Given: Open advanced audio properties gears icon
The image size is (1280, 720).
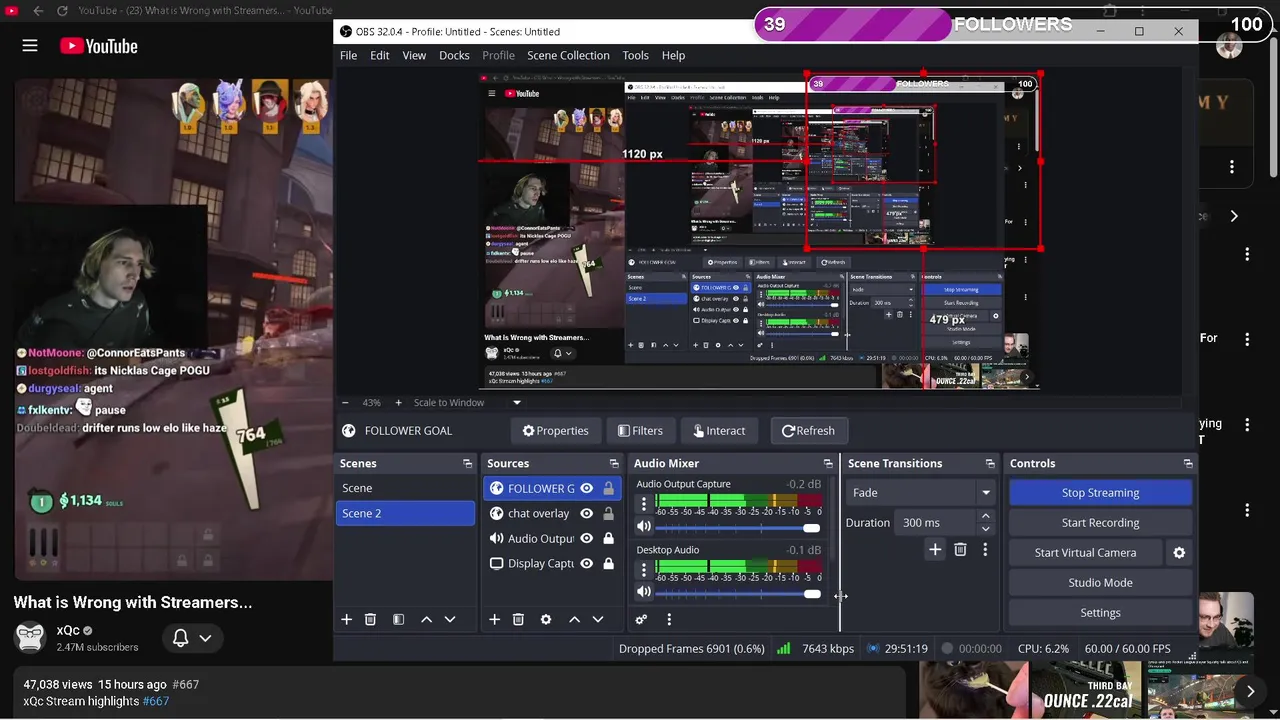Looking at the screenshot, I should click(x=641, y=619).
